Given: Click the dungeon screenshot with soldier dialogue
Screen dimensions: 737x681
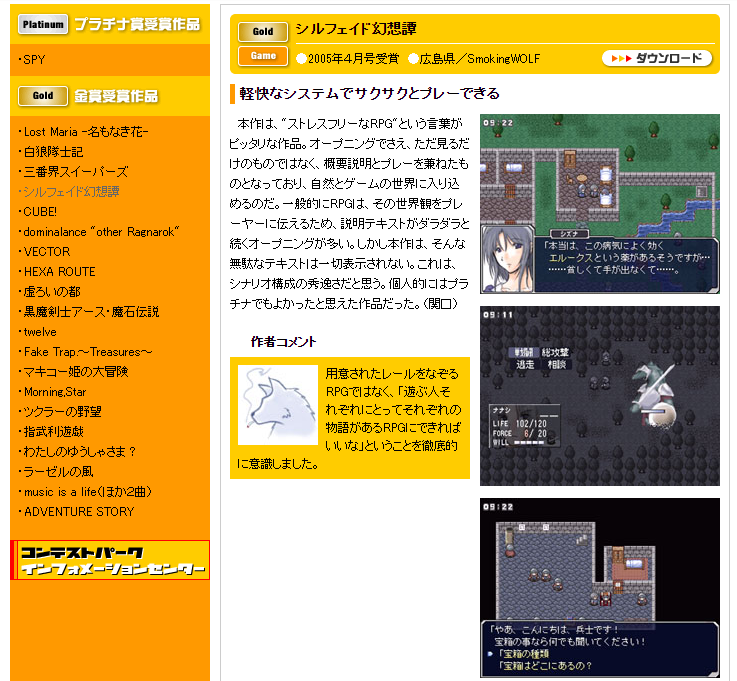Looking at the screenshot, I should pos(600,588).
